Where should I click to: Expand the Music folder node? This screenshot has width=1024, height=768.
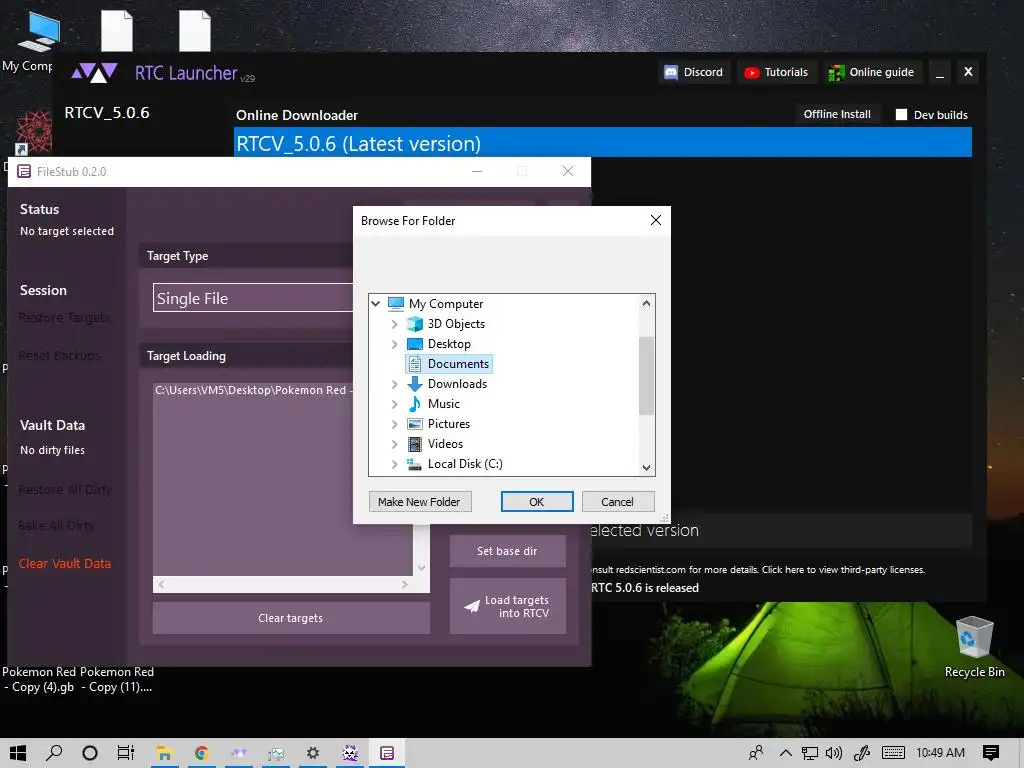(x=394, y=404)
